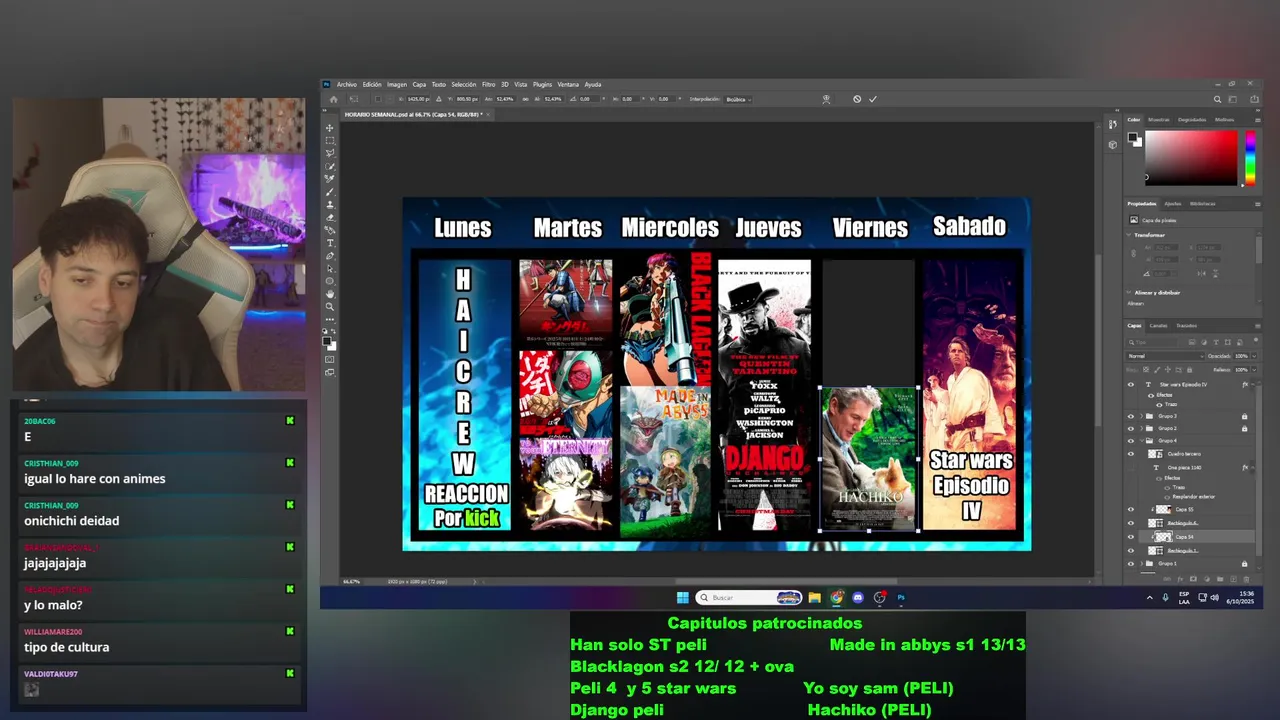Select the One piece 1140 text layer

(x=1184, y=467)
